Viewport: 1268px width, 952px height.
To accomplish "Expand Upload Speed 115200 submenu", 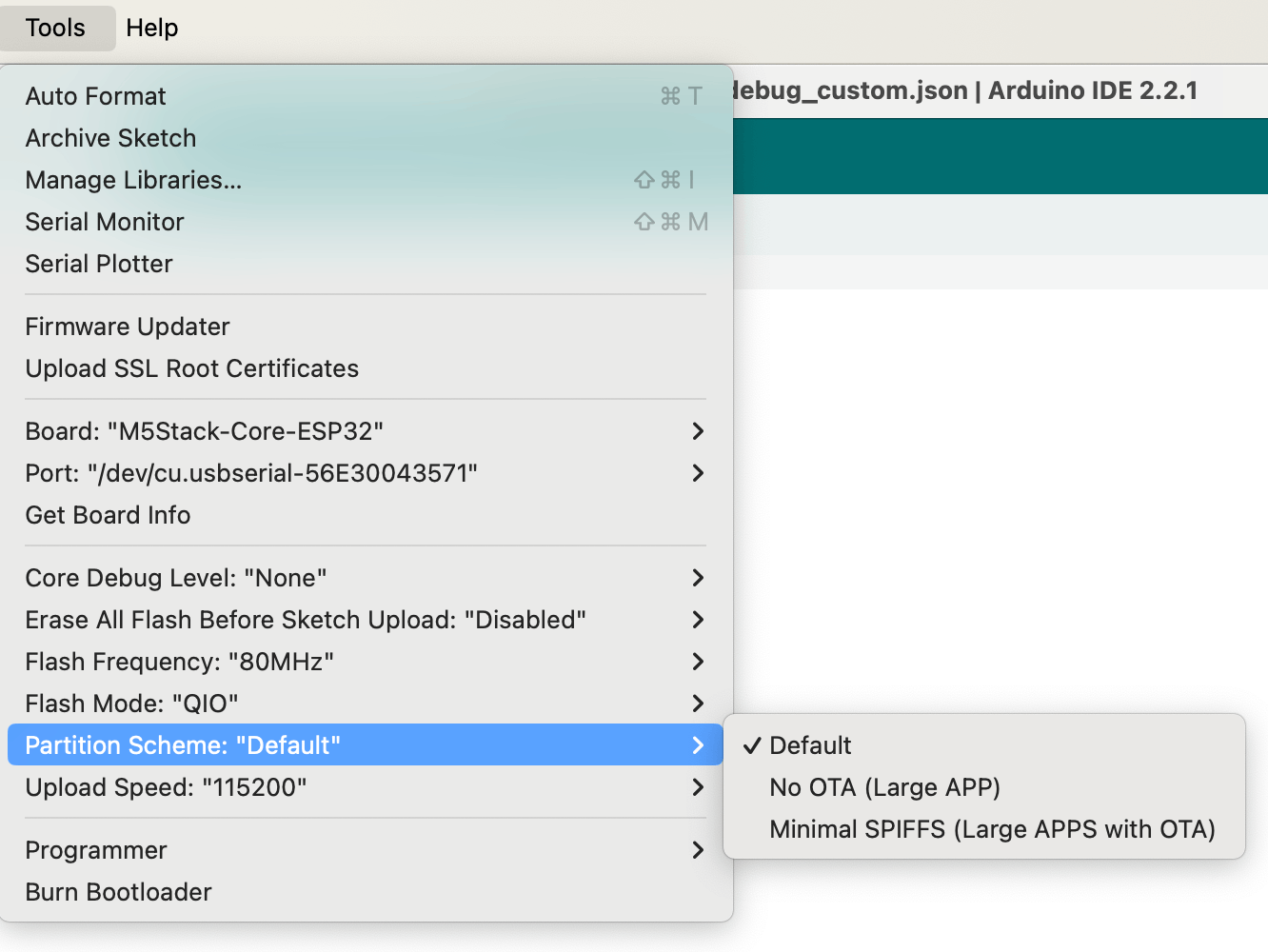I will click(366, 787).
